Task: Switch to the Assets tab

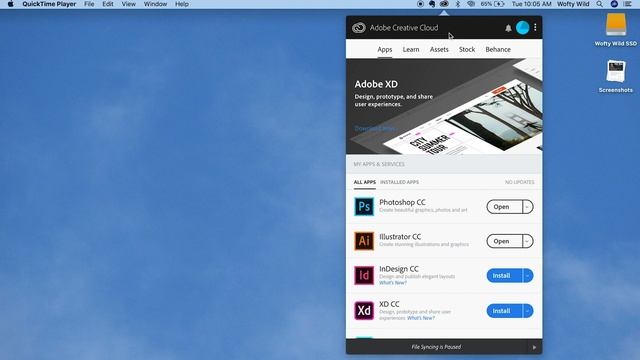Action: [x=439, y=49]
